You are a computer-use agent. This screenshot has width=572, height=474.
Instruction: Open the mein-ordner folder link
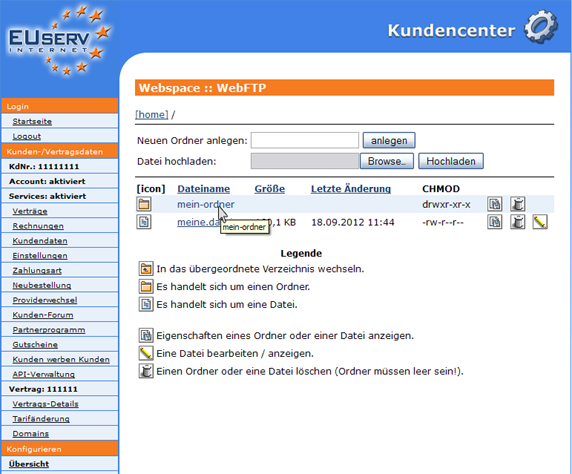[206, 204]
